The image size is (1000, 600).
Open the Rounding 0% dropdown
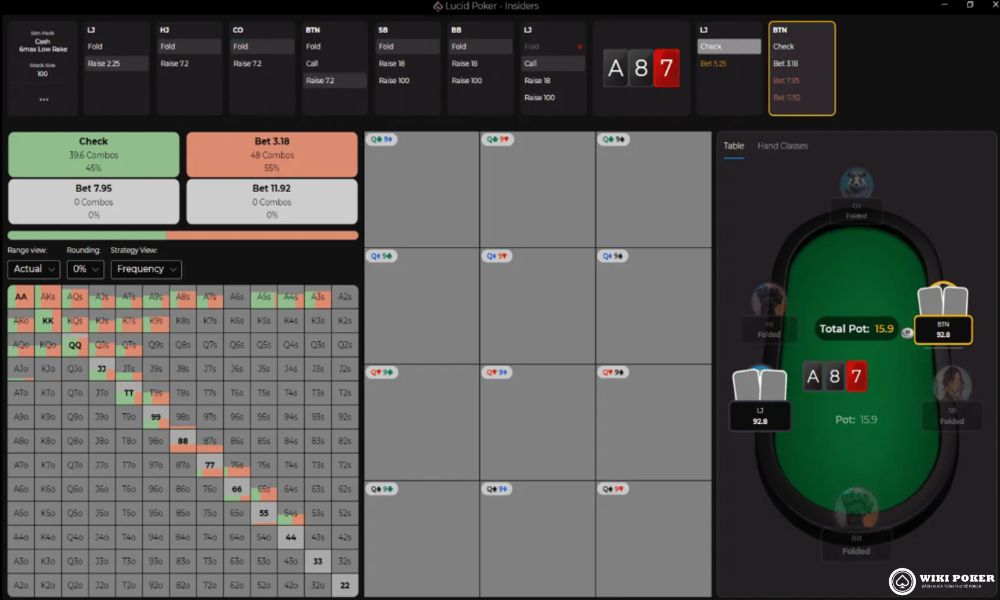[x=85, y=269]
